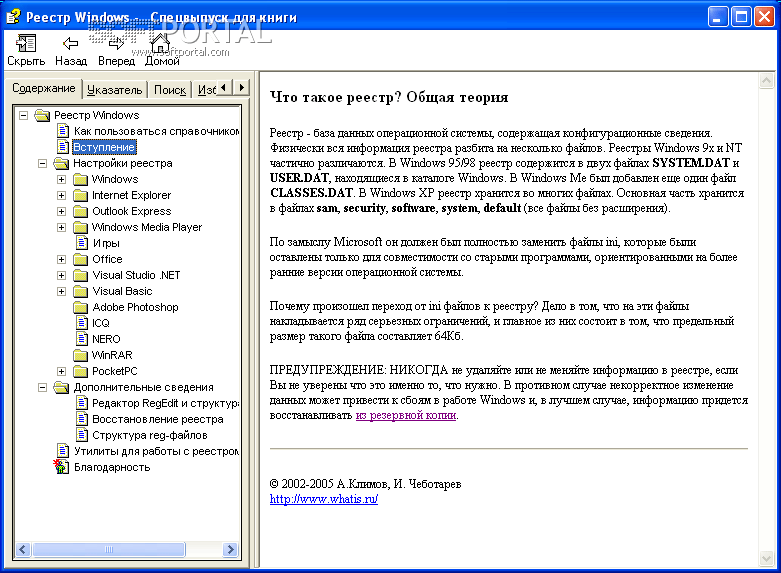Click the tree scrollbar right arrow
Image resolution: width=781 pixels, height=573 pixels.
tap(230, 550)
